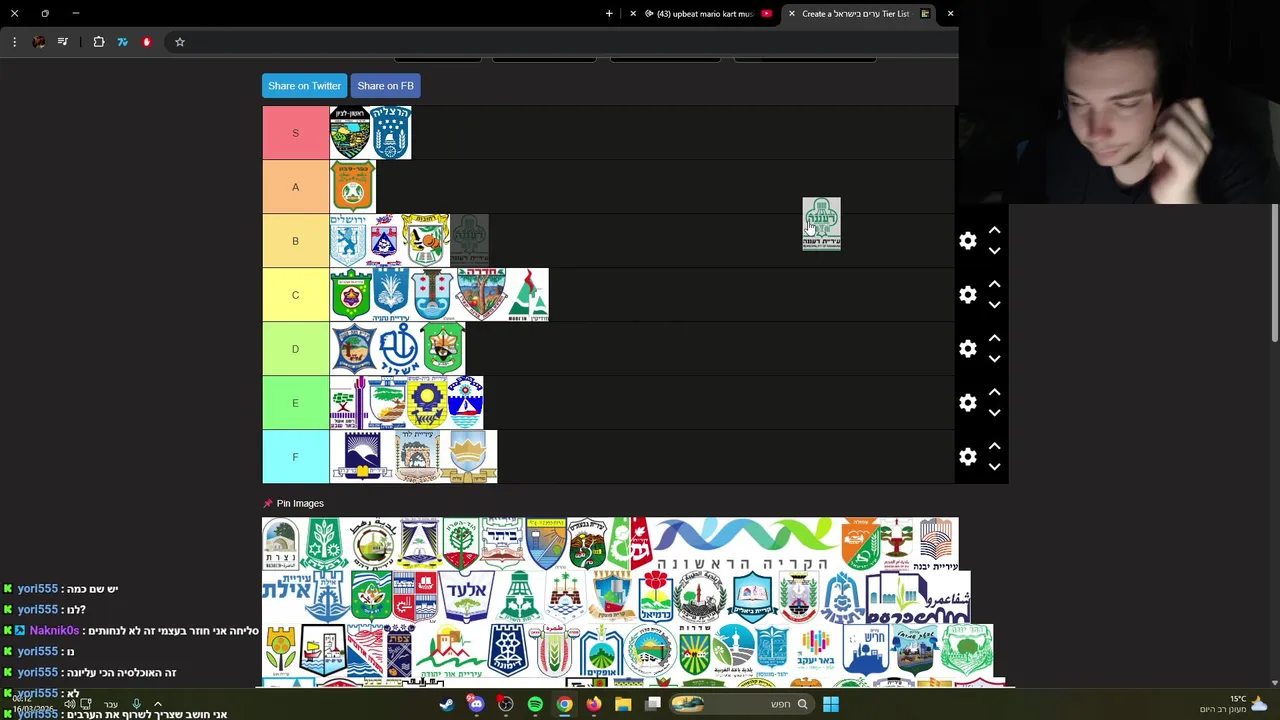
Task: Switch to the Create a Tier List tab
Action: coord(855,14)
